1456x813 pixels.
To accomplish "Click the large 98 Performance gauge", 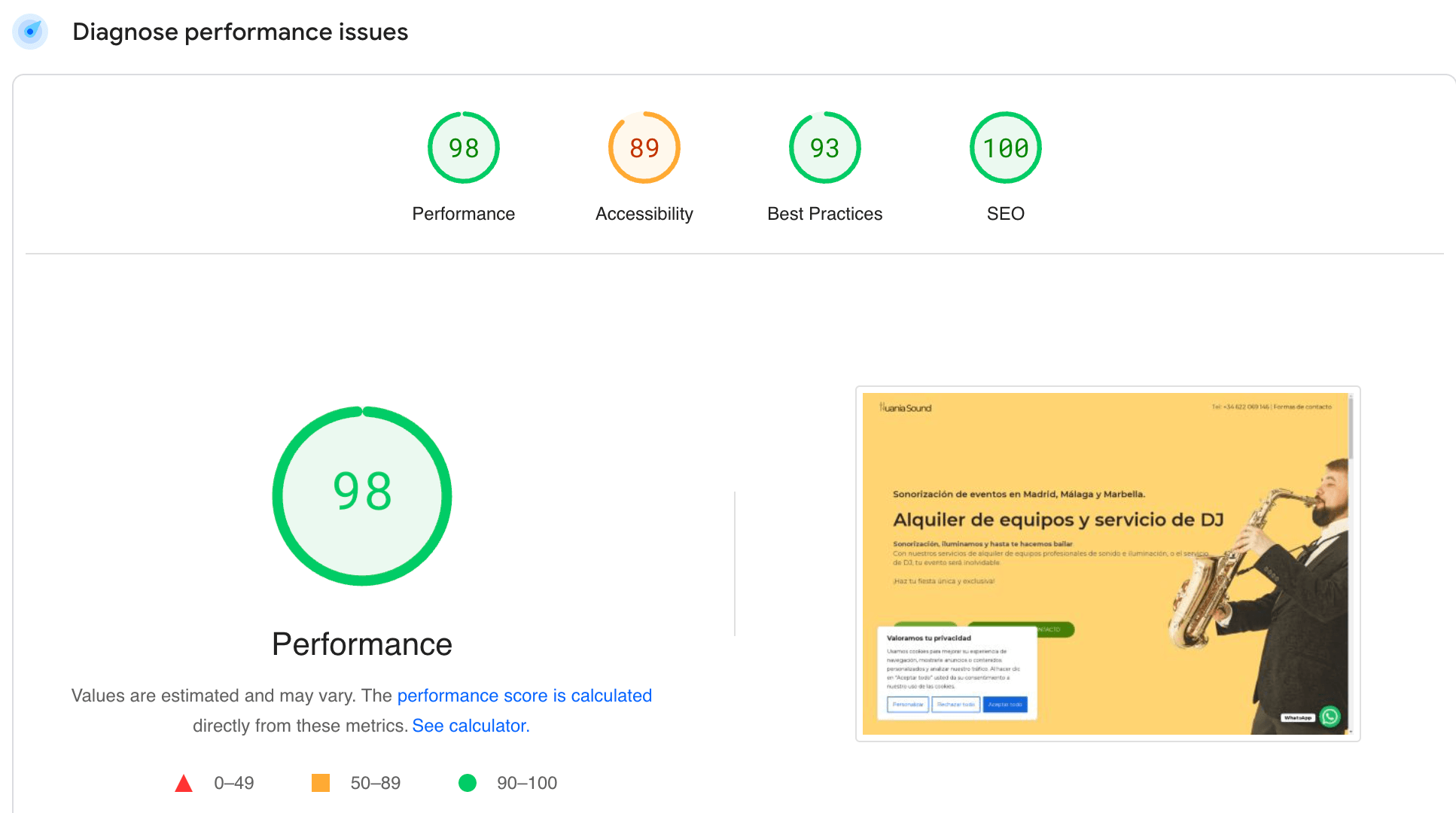I will tap(362, 495).
